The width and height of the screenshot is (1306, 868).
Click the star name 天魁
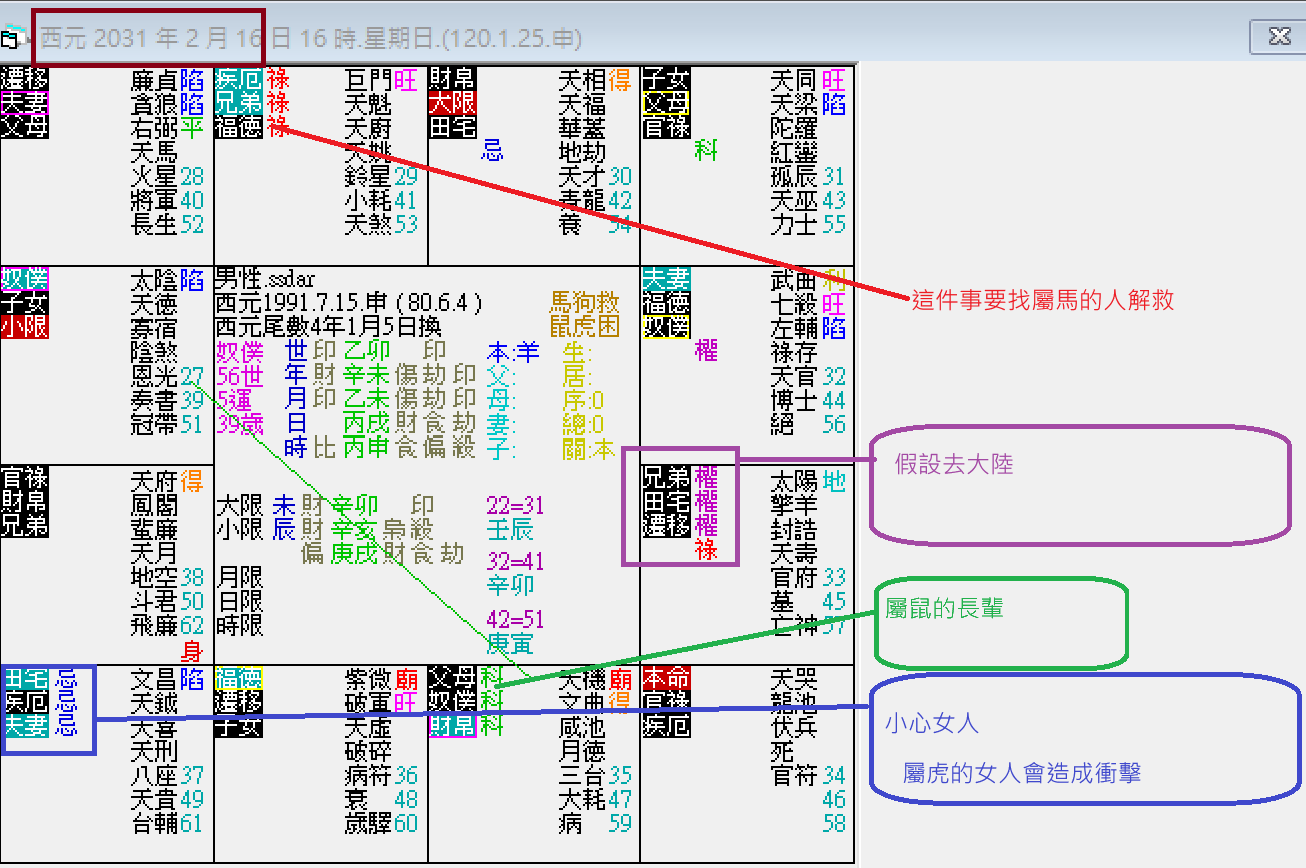(368, 104)
